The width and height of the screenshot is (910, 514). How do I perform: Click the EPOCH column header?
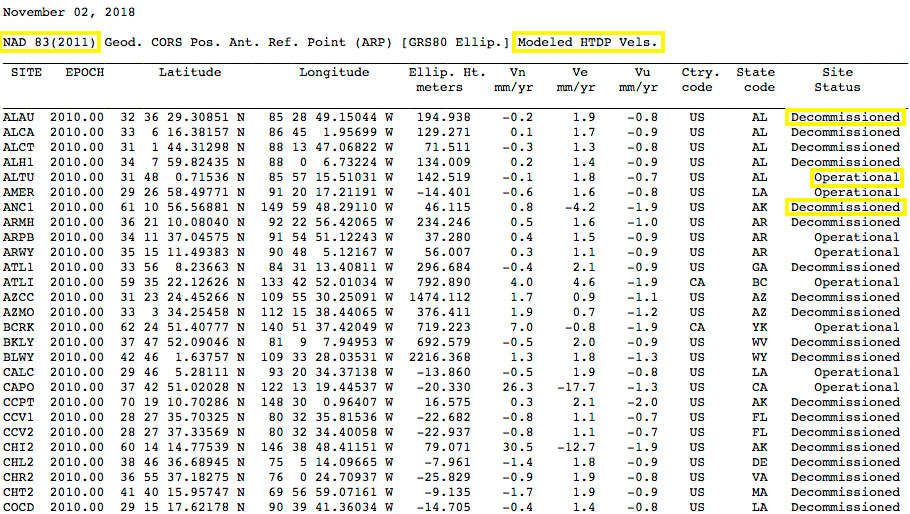pos(84,73)
